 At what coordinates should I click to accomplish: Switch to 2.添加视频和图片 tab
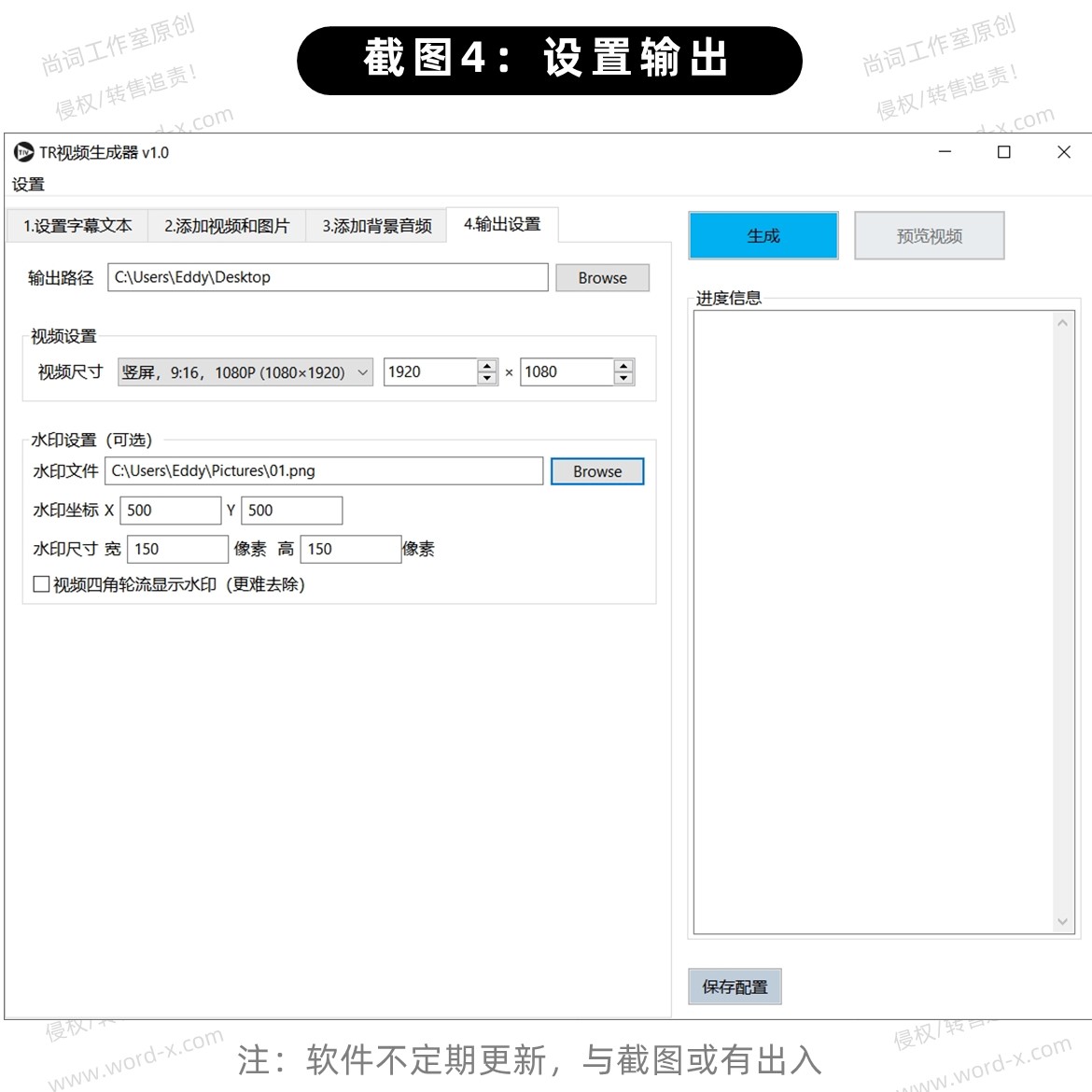pos(227,226)
